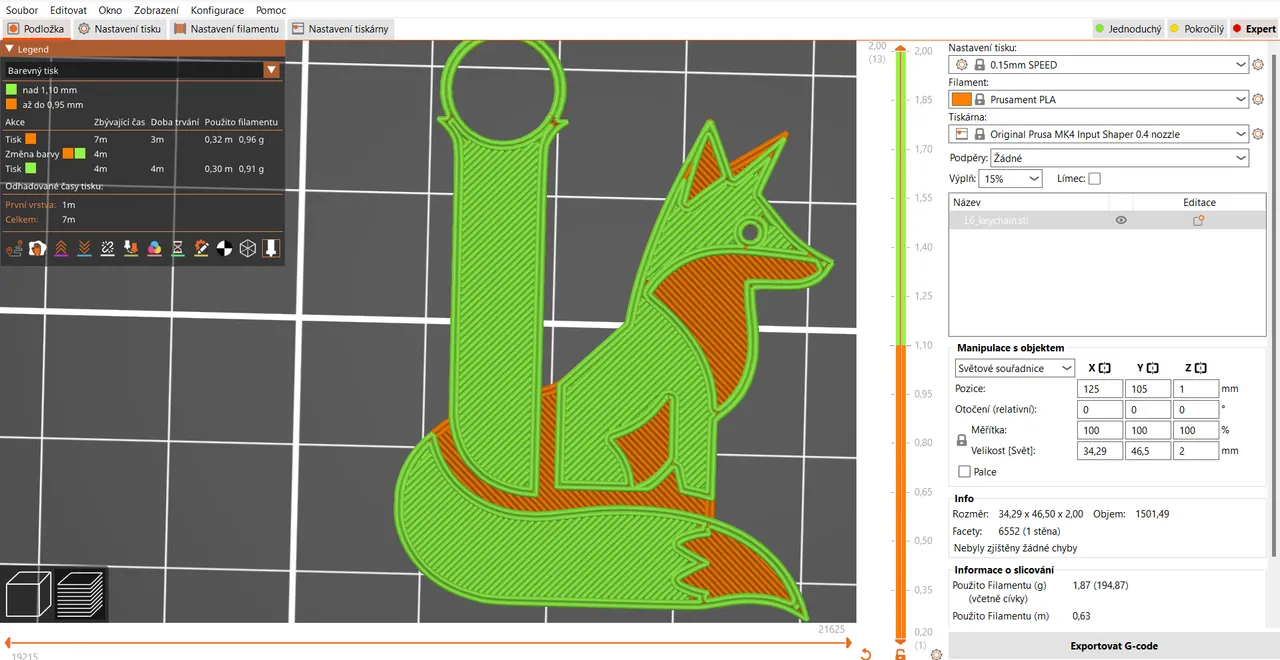This screenshot has width=1280, height=660.
Task: Toggle retractions visibility in the legend toolbar
Action: pyautogui.click(x=60, y=248)
